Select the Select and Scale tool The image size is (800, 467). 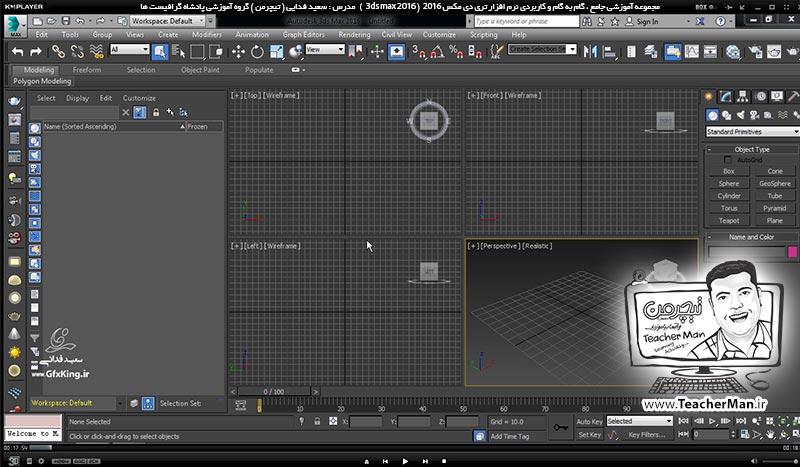277,52
